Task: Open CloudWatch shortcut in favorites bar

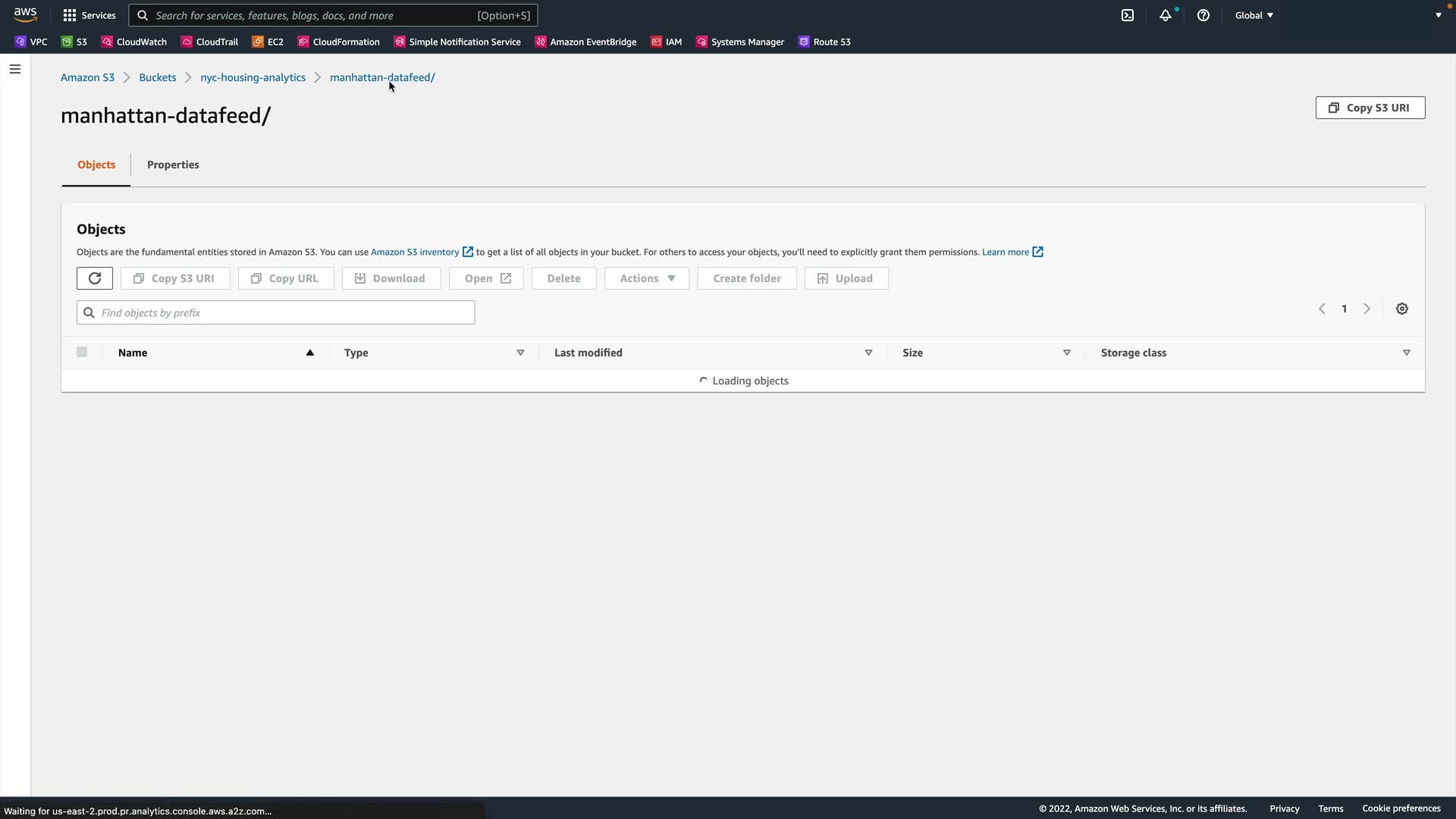Action: tap(134, 42)
